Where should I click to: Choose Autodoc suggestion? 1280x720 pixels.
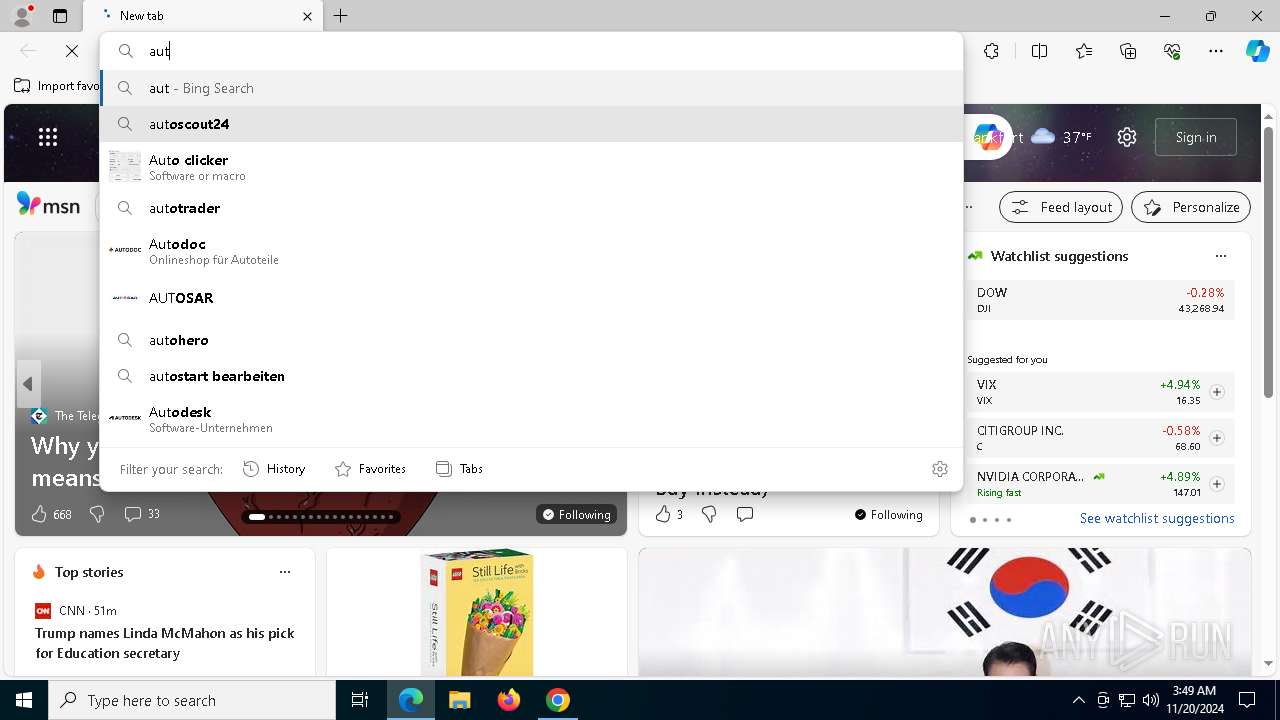coord(532,251)
